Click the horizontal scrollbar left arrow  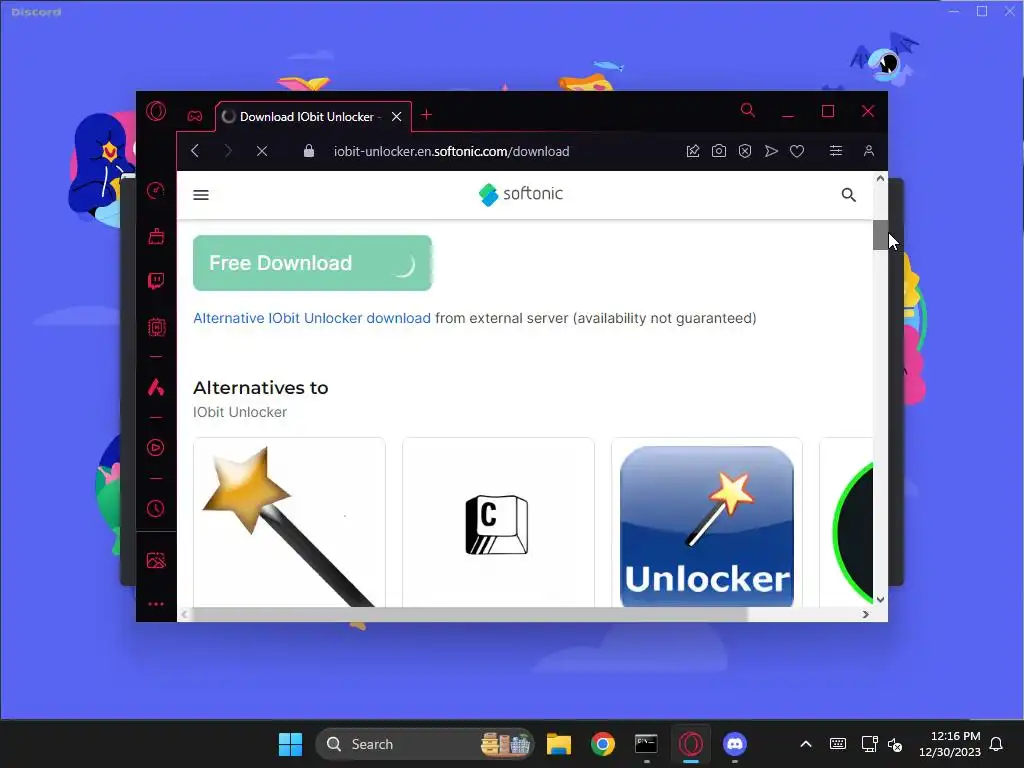184,615
